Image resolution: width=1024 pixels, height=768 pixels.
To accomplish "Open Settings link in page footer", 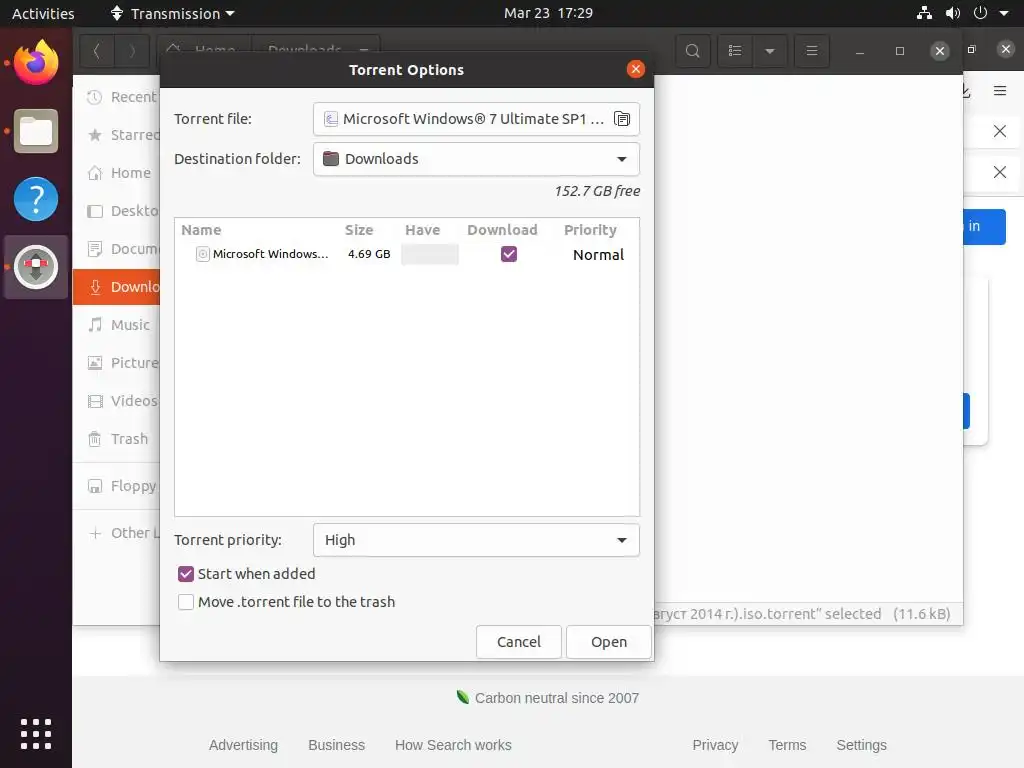I will pyautogui.click(x=861, y=745).
